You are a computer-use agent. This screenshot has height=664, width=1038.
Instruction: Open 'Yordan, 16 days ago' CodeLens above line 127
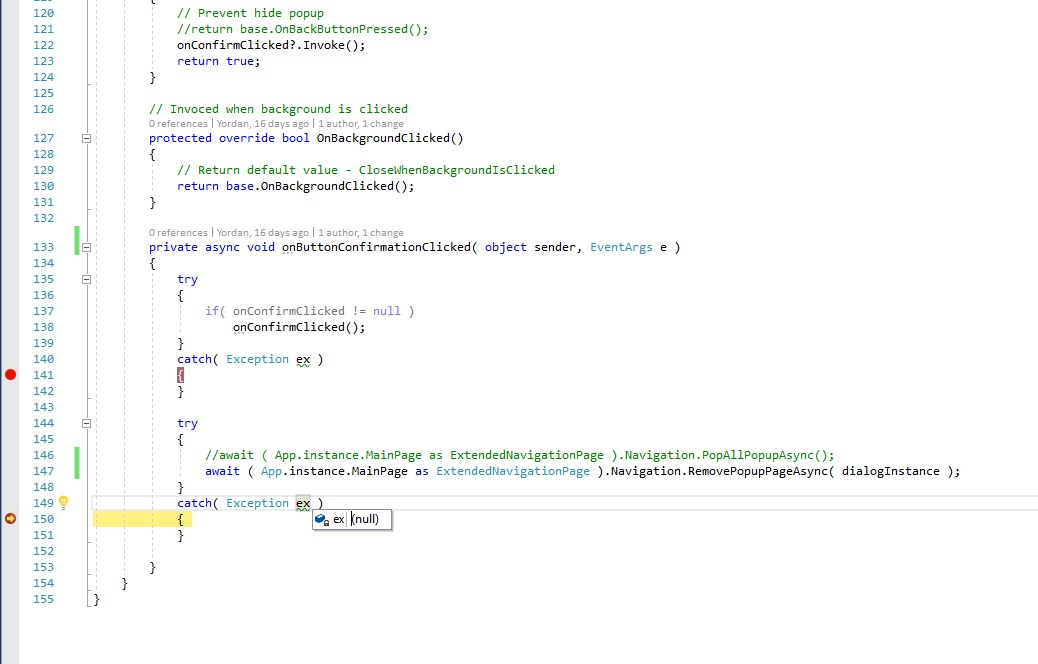coord(263,124)
